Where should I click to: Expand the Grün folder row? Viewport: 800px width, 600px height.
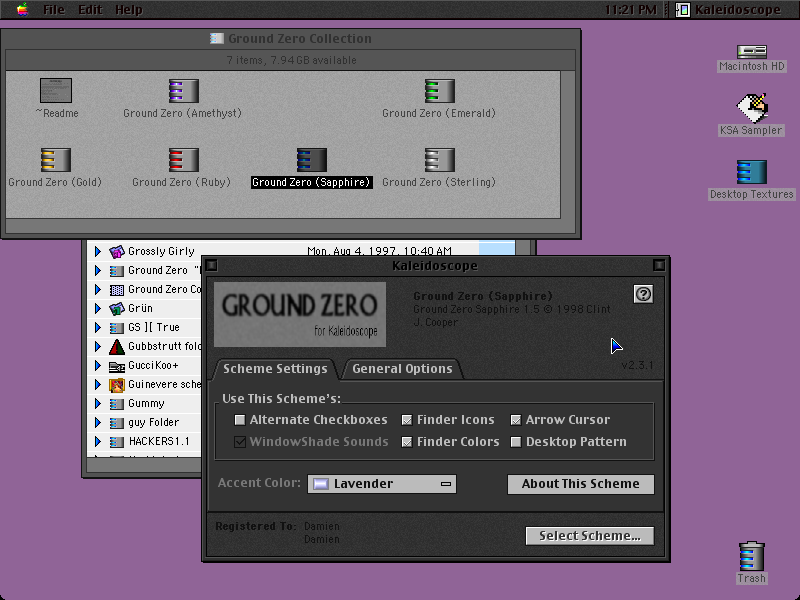click(x=97, y=308)
